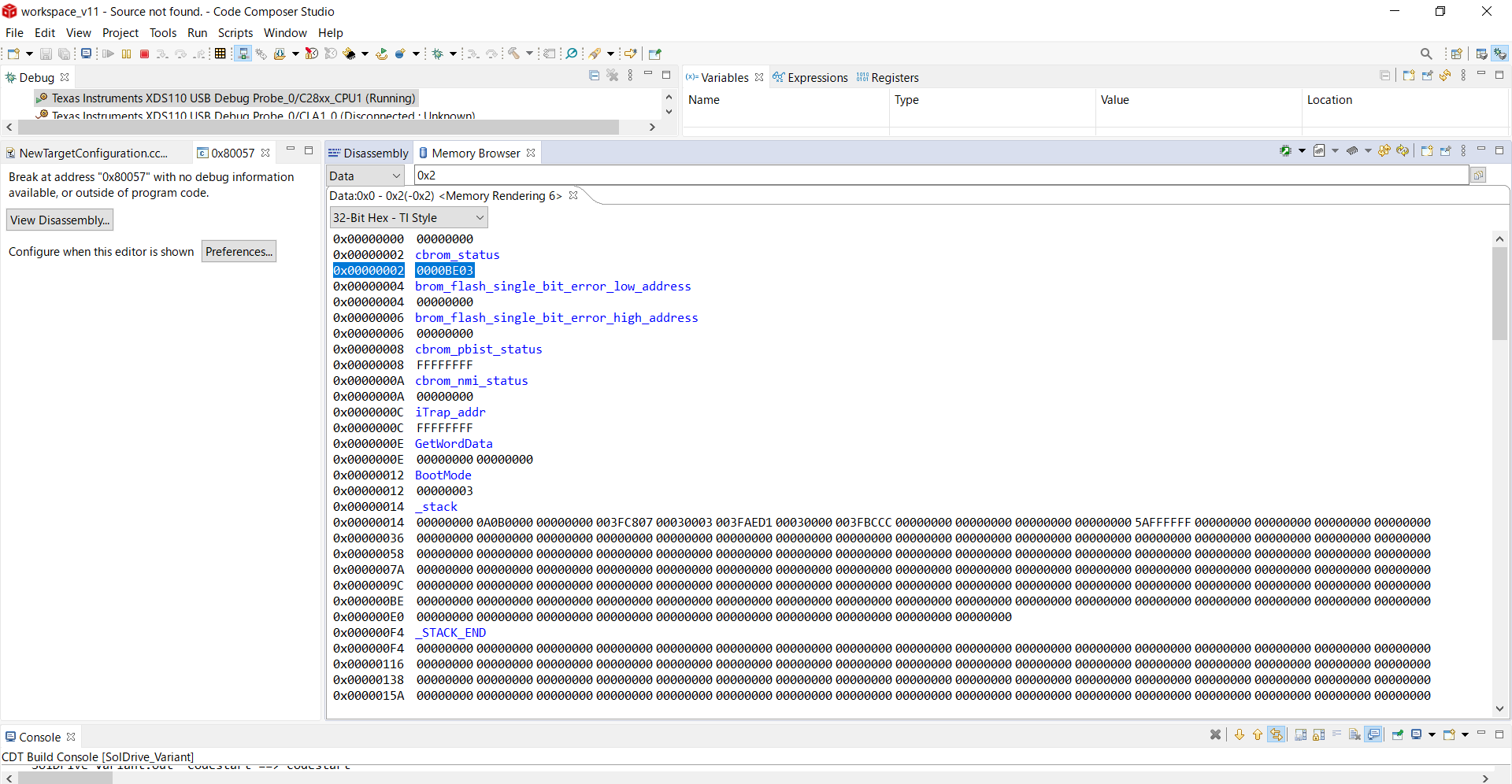The image size is (1512, 784).
Task: Click the toolbar search magnifier icon
Action: (1426, 54)
